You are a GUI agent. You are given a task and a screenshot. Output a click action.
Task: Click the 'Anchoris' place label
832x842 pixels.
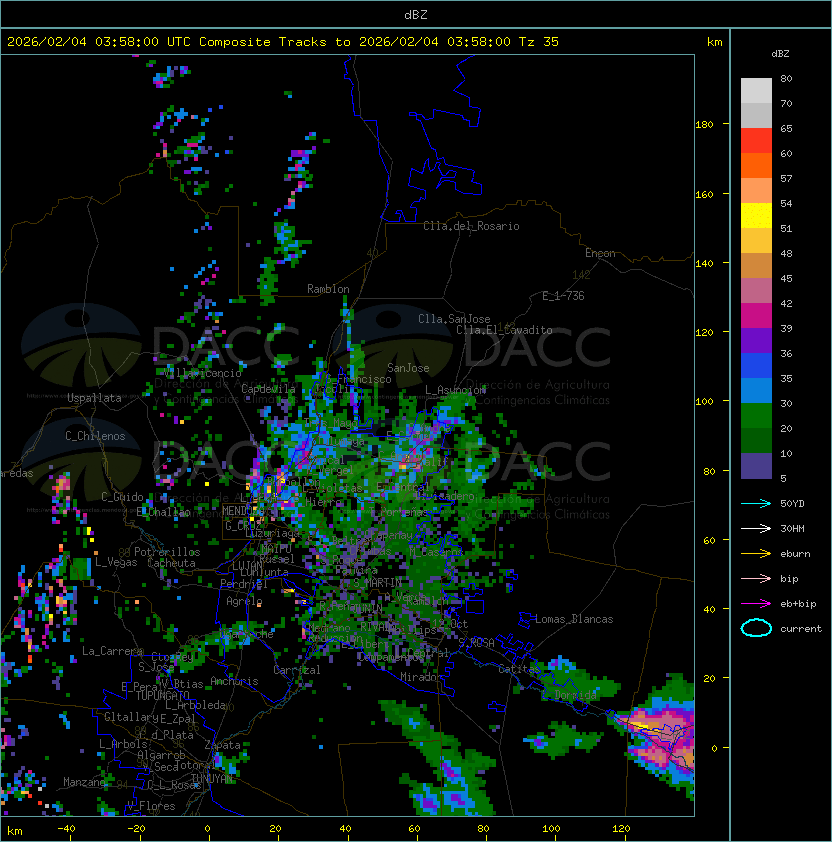click(234, 681)
